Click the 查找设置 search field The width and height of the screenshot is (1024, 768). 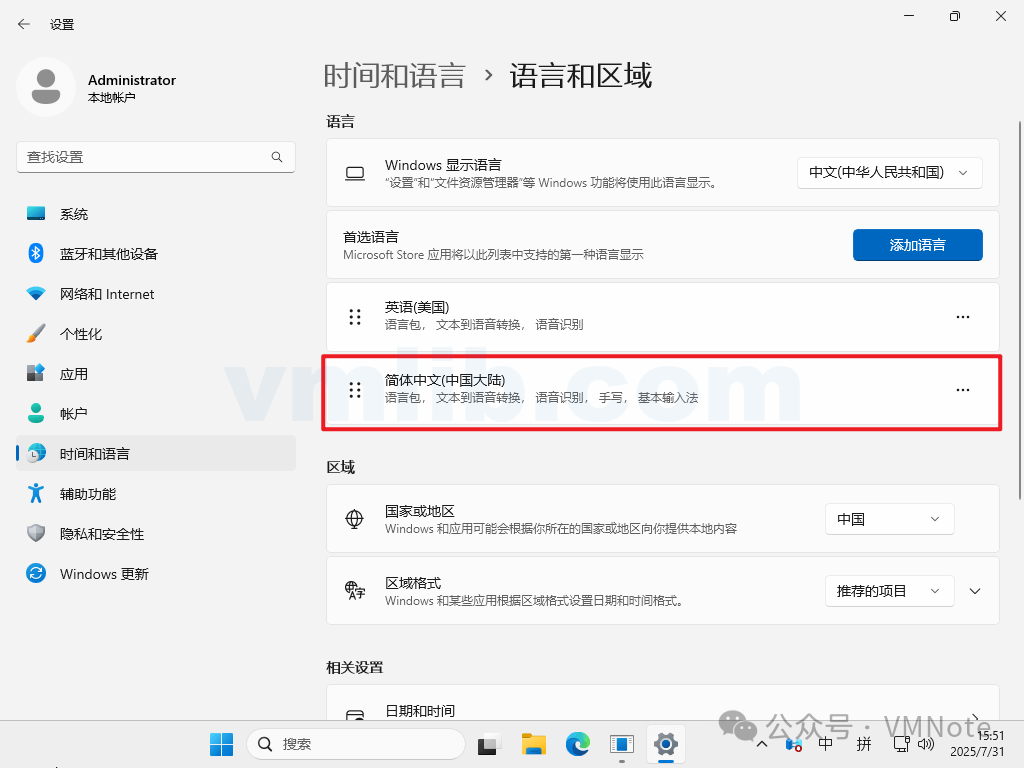(x=145, y=157)
